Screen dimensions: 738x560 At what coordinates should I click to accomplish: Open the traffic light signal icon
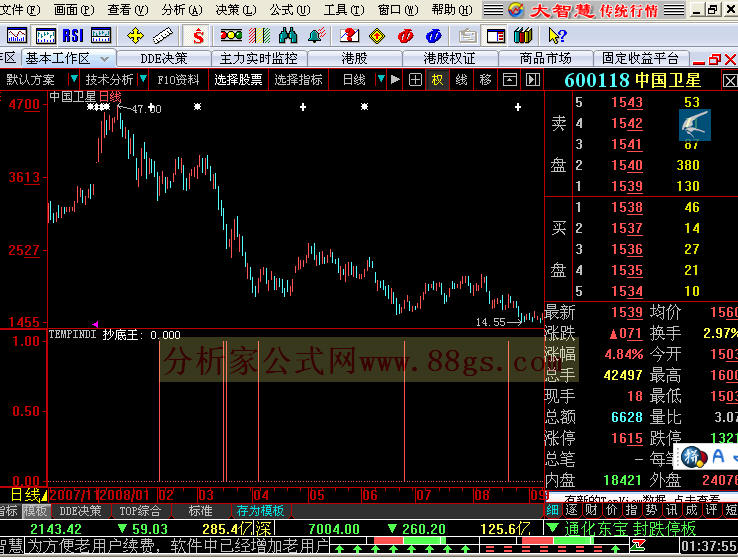pyautogui.click(x=231, y=36)
